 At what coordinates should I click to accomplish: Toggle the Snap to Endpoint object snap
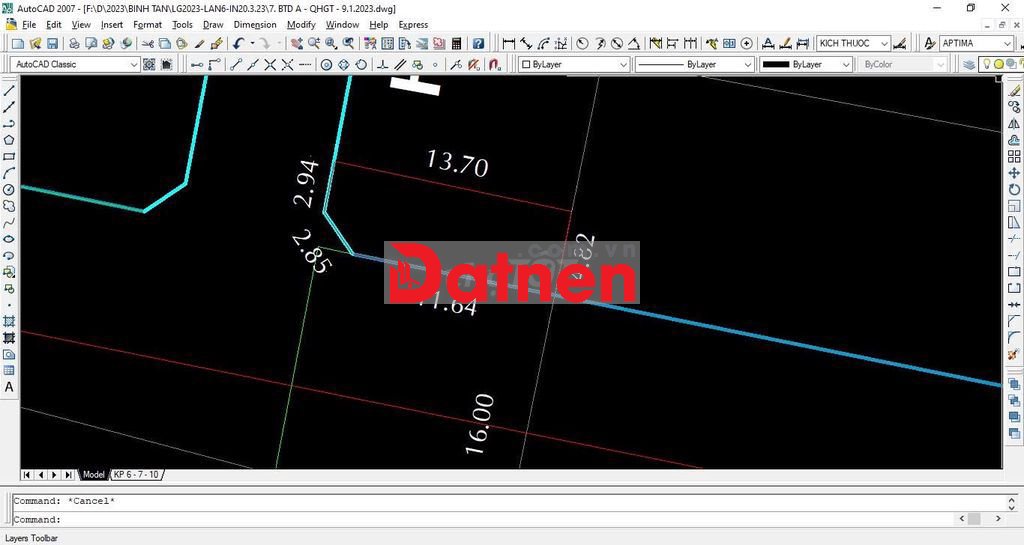(236, 64)
